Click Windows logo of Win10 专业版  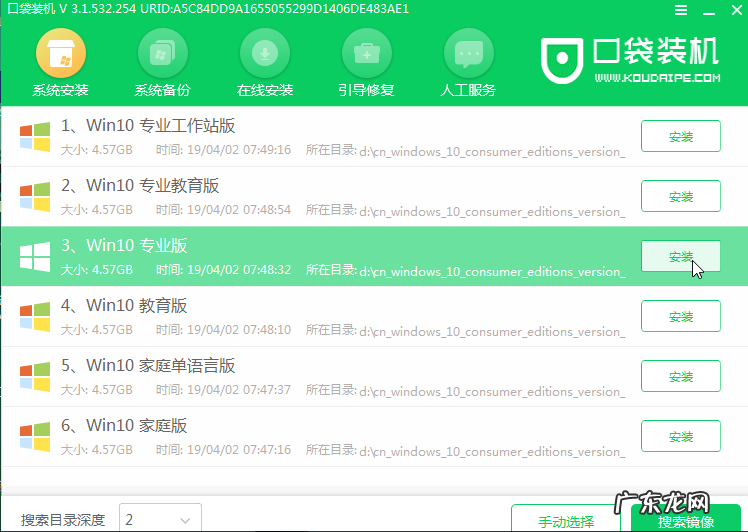(x=35, y=257)
